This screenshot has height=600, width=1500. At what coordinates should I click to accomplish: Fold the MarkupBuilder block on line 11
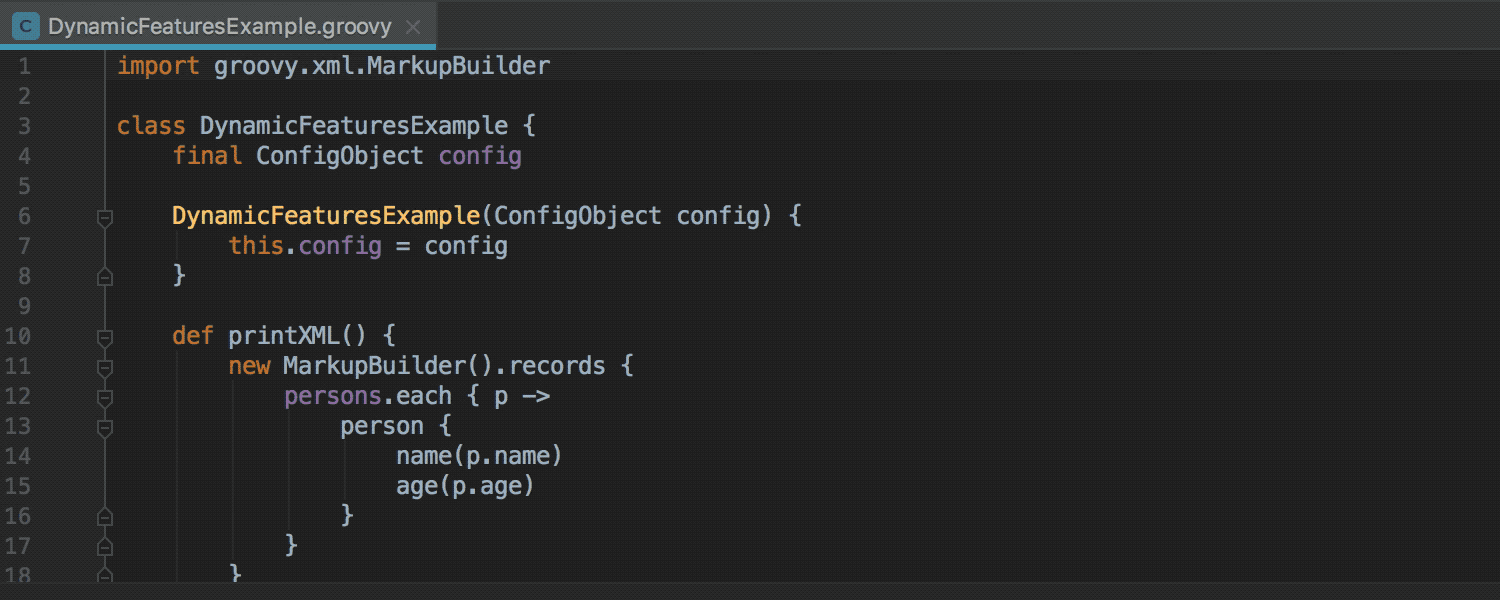tap(104, 366)
